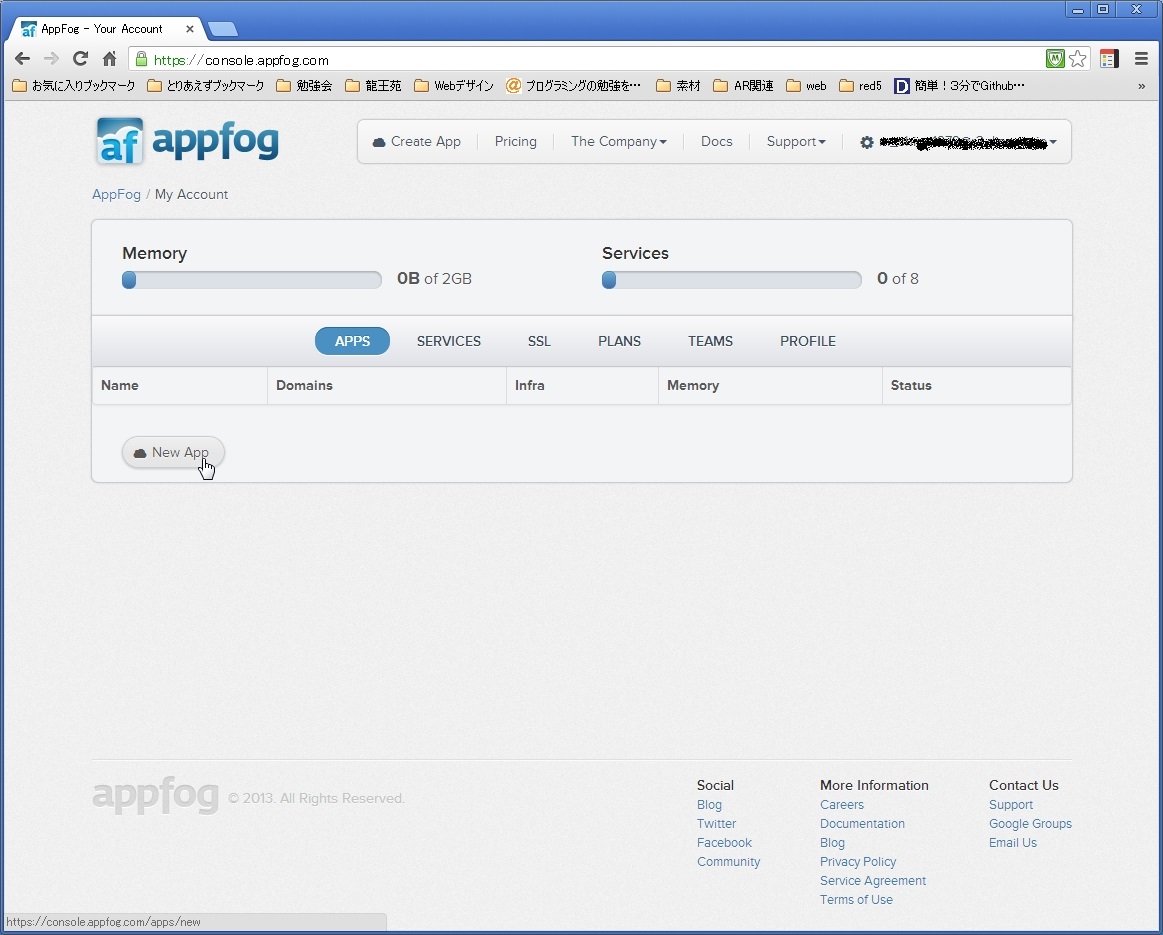Click the green shield extension icon
The image size is (1163, 935).
pyautogui.click(x=1055, y=59)
